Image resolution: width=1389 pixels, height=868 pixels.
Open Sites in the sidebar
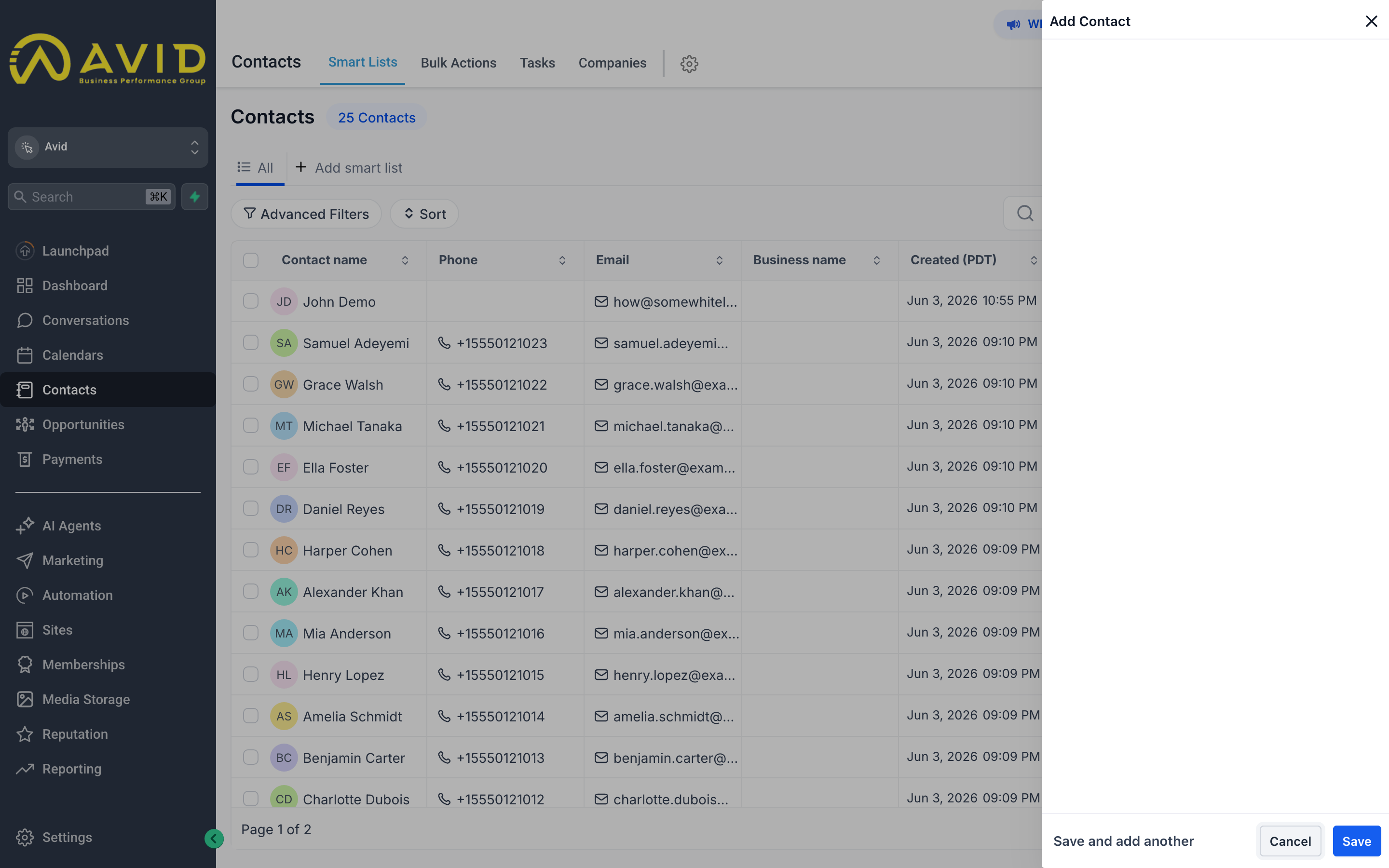click(108, 630)
